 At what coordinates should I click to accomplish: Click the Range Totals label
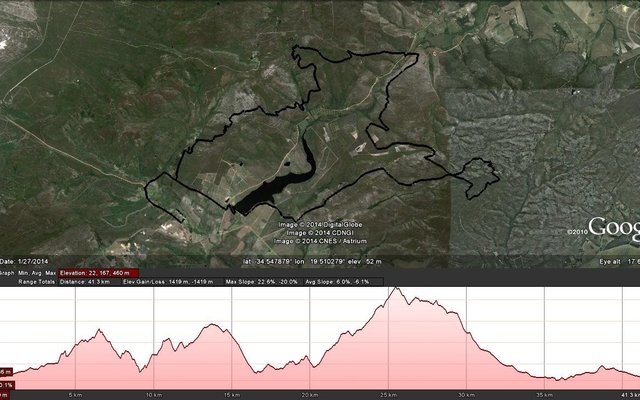pyautogui.click(x=37, y=282)
